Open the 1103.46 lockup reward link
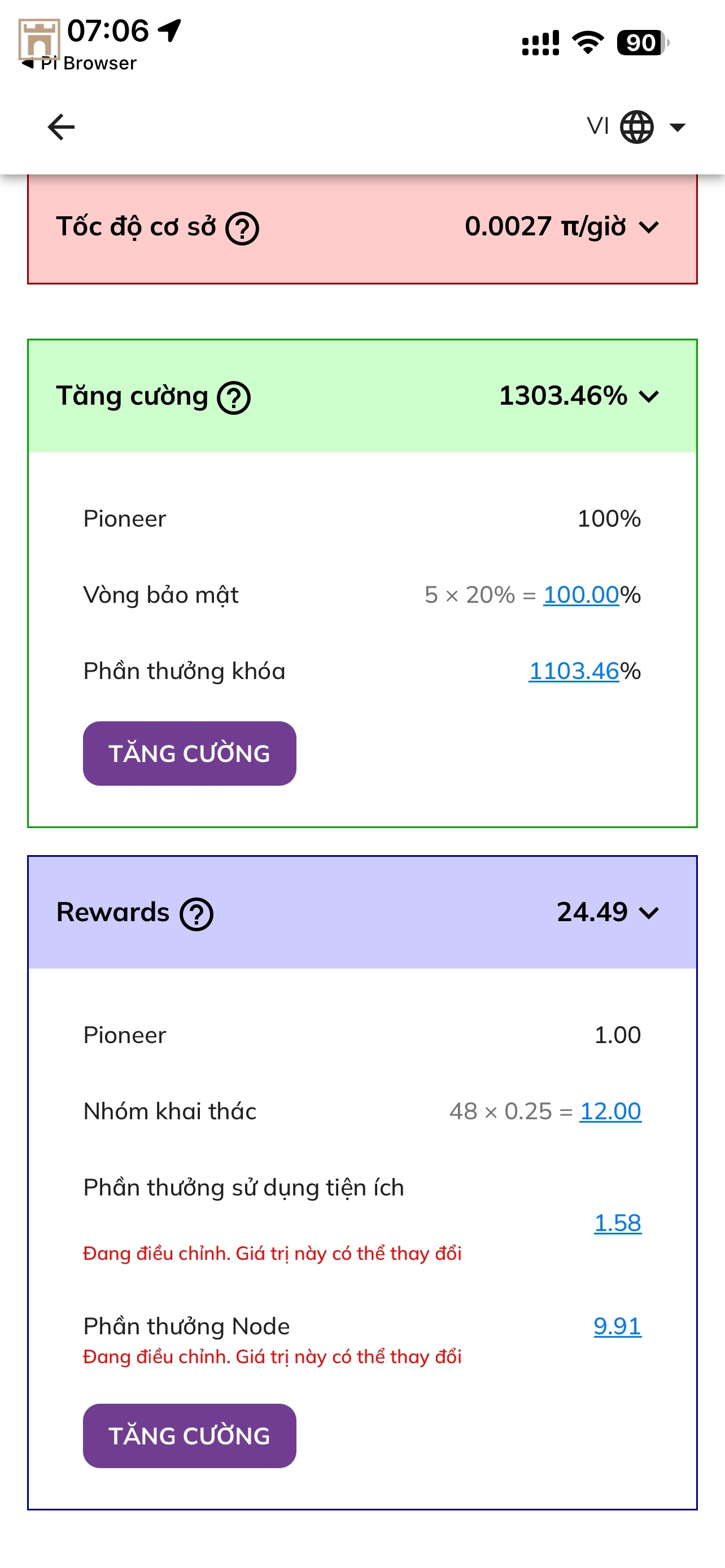725x1568 pixels. coord(574,671)
